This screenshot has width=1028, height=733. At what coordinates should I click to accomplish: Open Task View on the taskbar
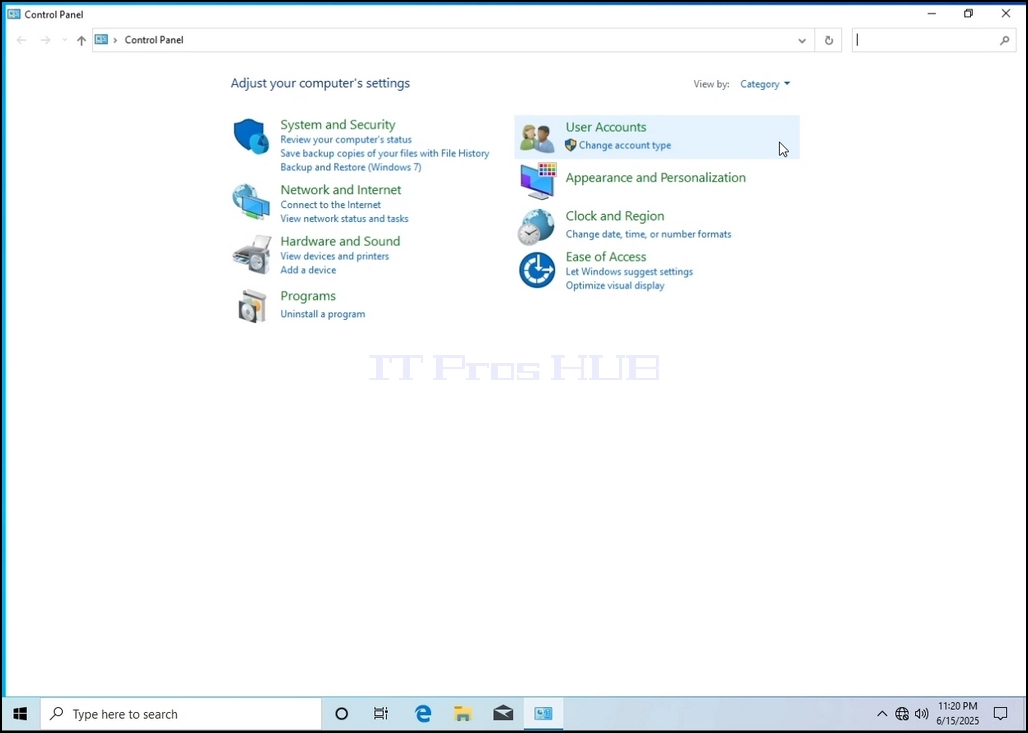click(380, 714)
